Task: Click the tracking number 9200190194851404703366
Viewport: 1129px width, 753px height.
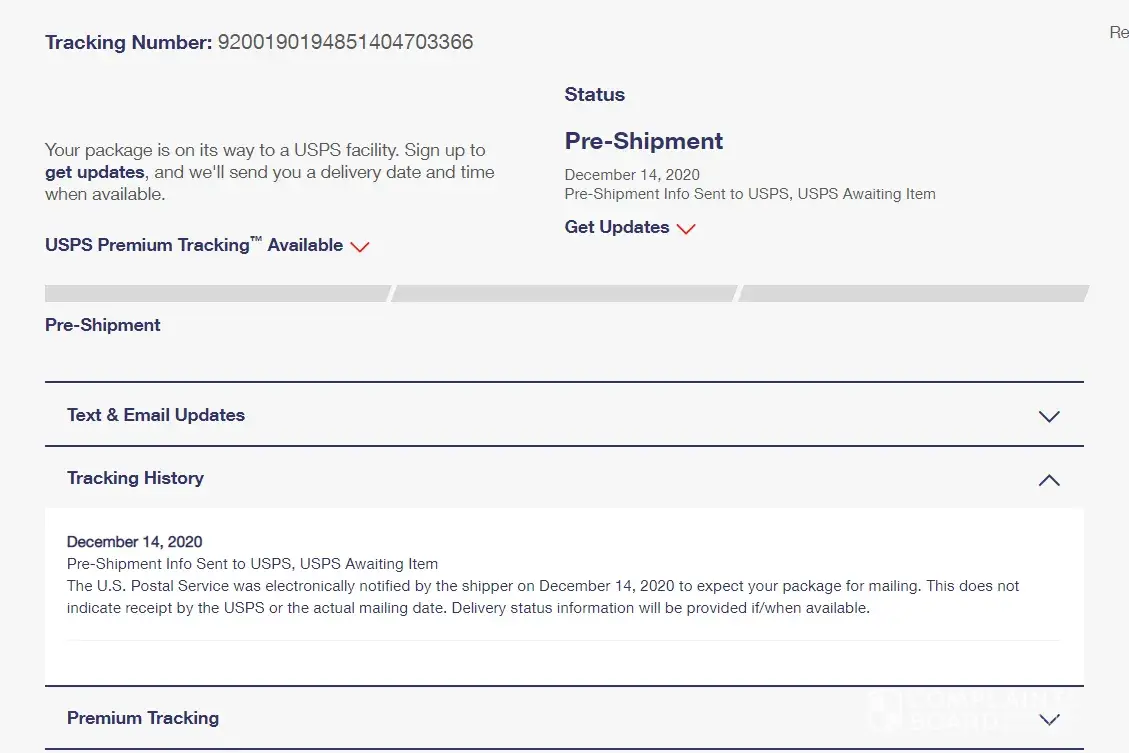Action: [345, 42]
